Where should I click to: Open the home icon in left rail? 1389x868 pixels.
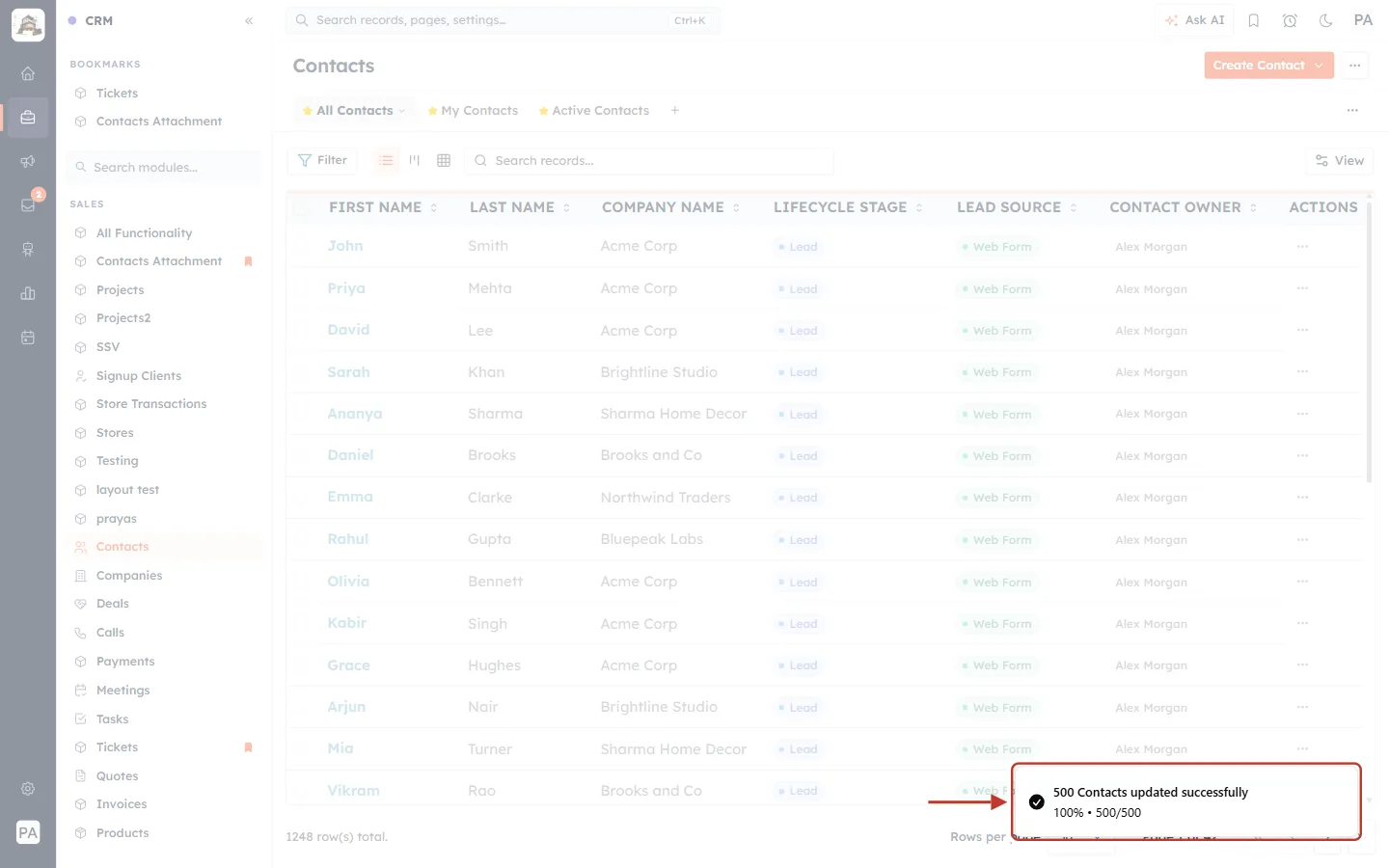pyautogui.click(x=28, y=74)
